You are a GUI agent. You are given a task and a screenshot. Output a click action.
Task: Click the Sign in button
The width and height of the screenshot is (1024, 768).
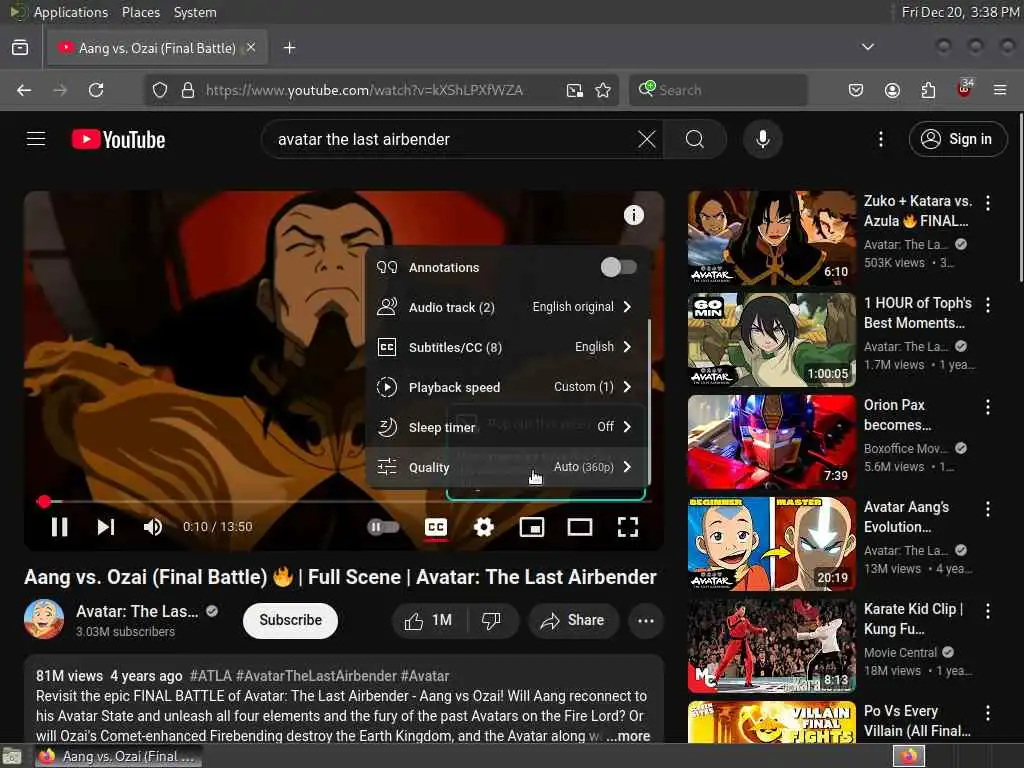coord(957,139)
